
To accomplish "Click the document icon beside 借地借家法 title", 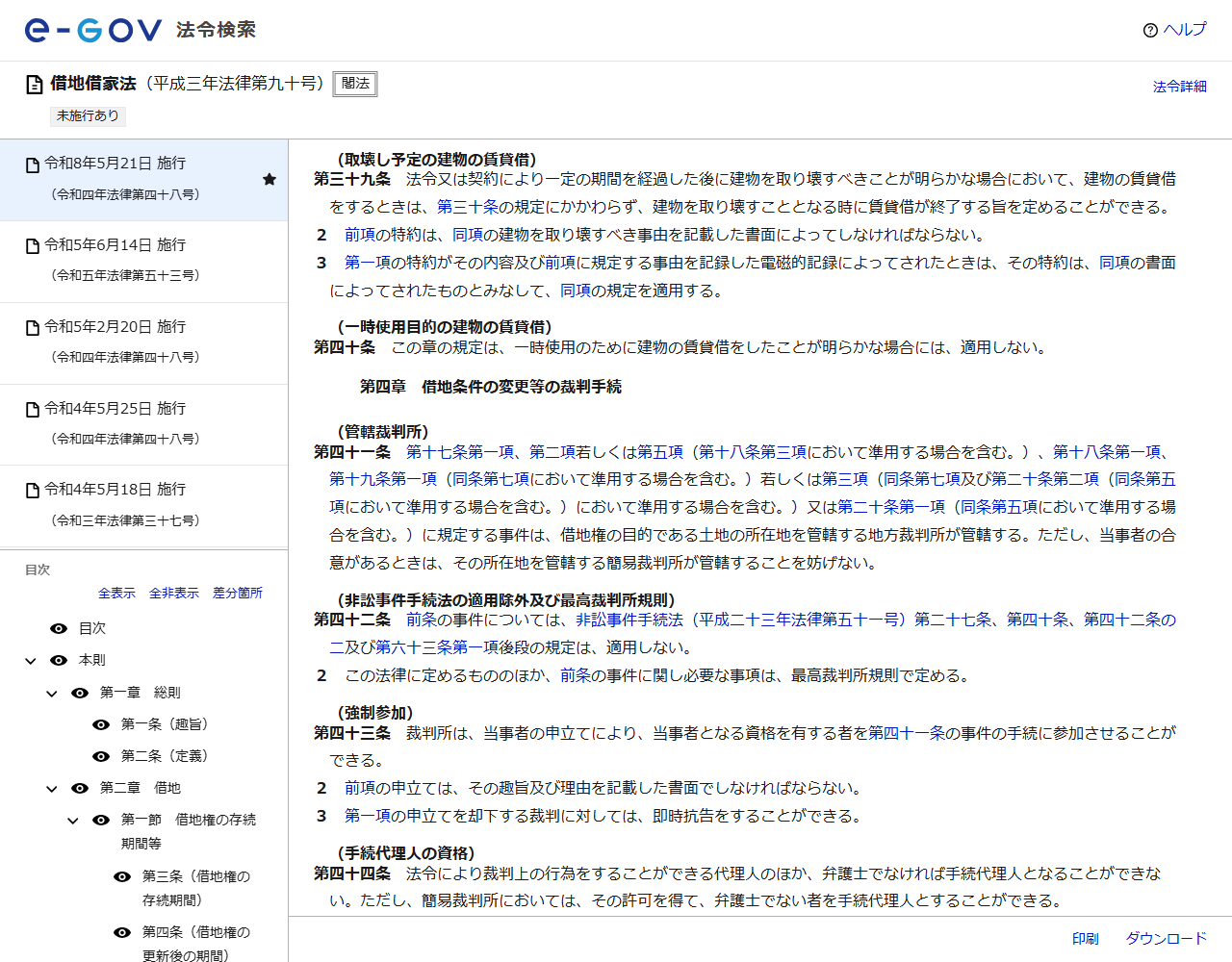I will tap(35, 85).
